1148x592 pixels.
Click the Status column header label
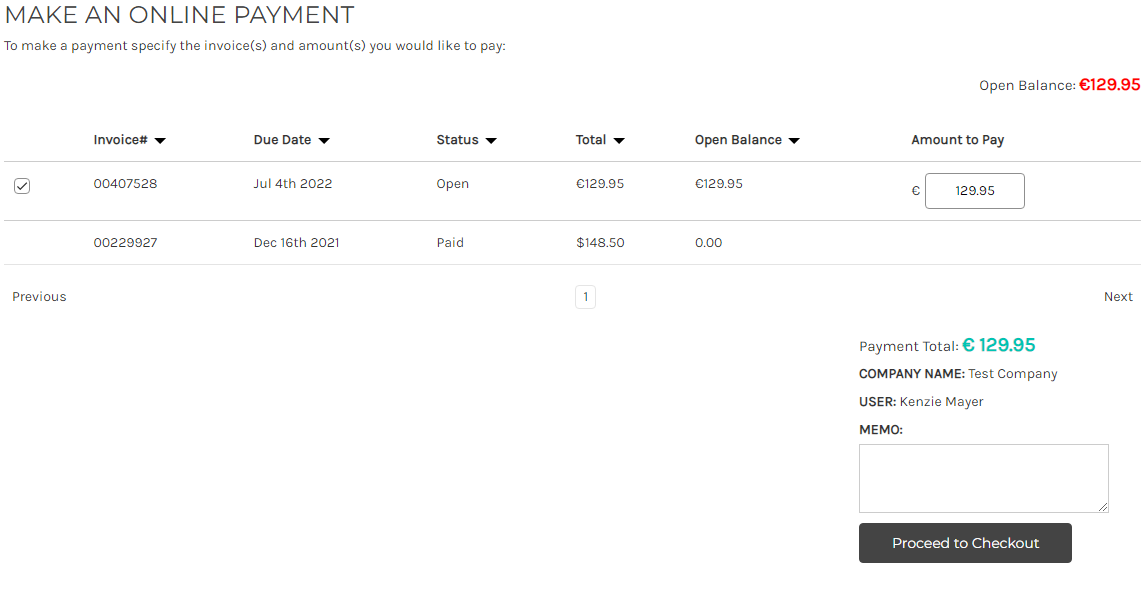point(458,140)
